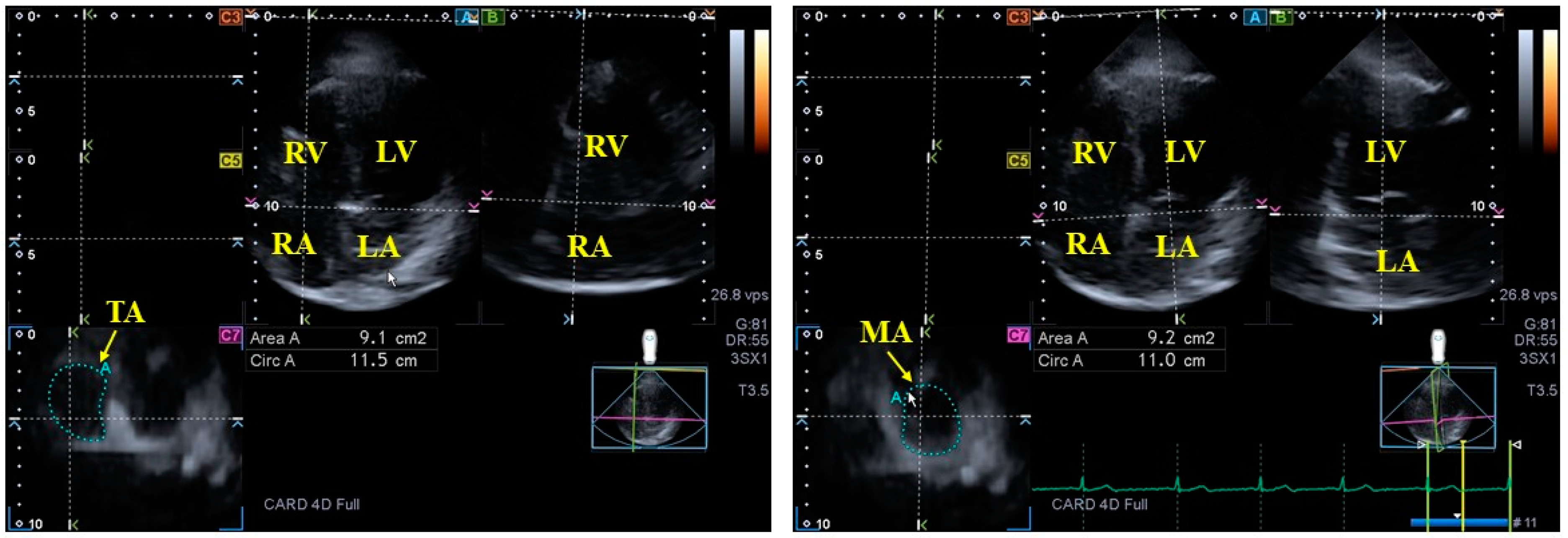This screenshot has height=538, width=1568.
Task: Click the magenta C7 plane label in left panel
Action: (x=230, y=335)
